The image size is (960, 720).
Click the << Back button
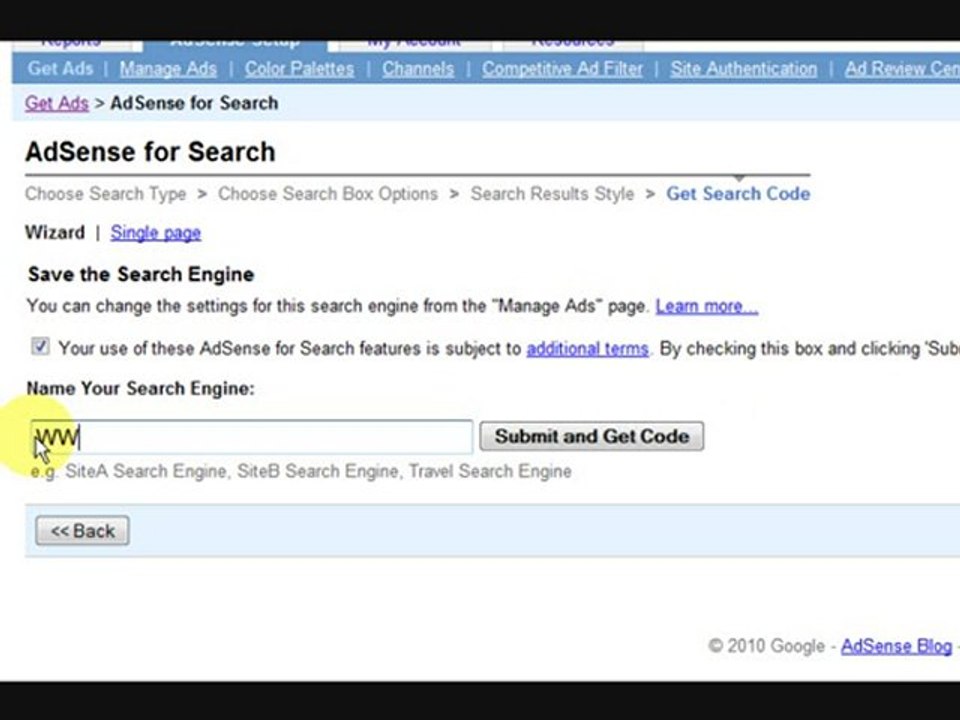[82, 530]
